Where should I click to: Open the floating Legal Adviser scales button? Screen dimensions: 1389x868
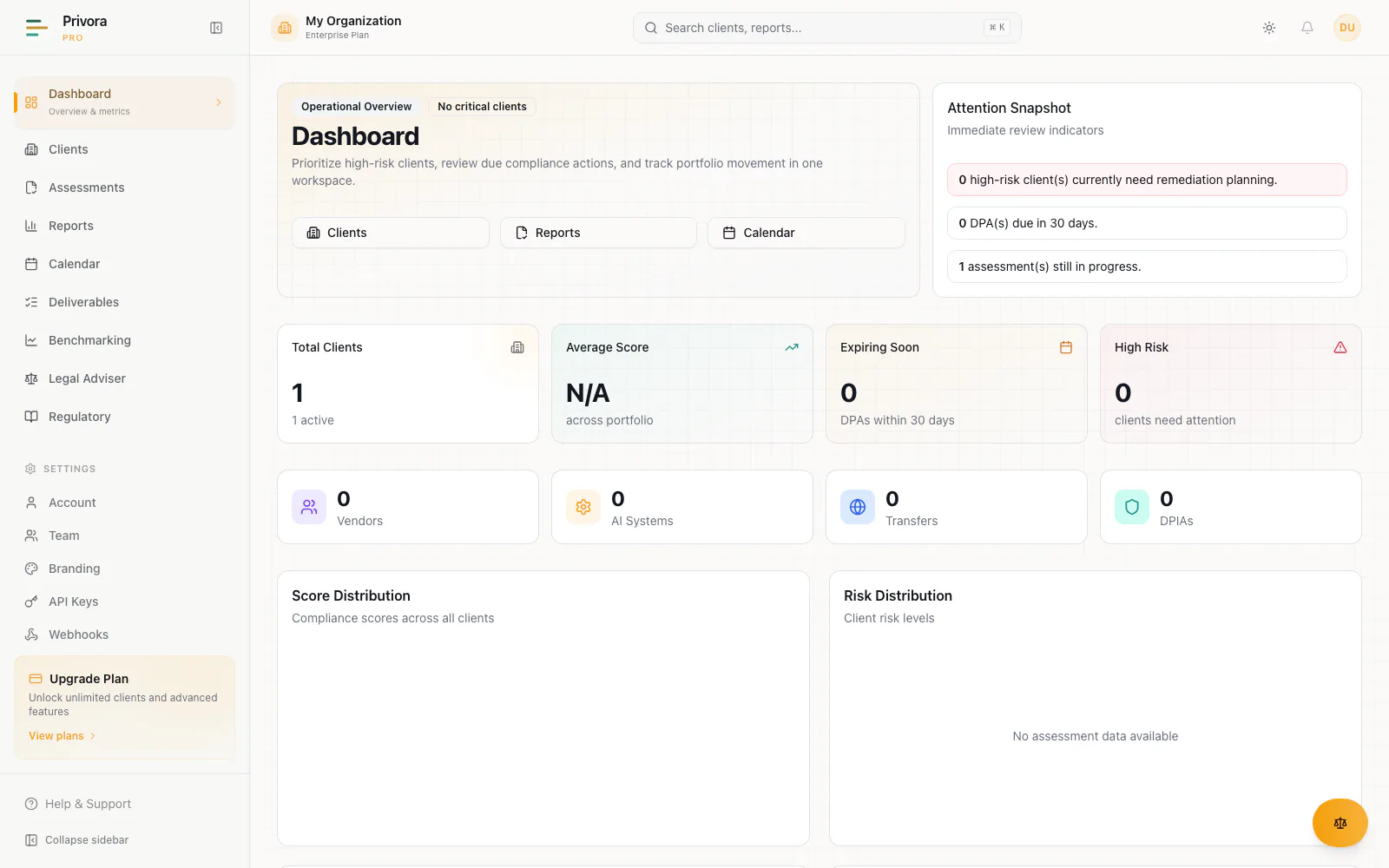(1340, 823)
